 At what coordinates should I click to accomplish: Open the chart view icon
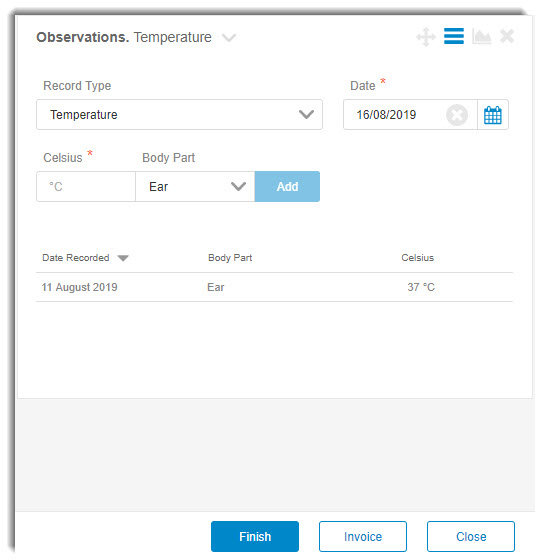point(481,36)
